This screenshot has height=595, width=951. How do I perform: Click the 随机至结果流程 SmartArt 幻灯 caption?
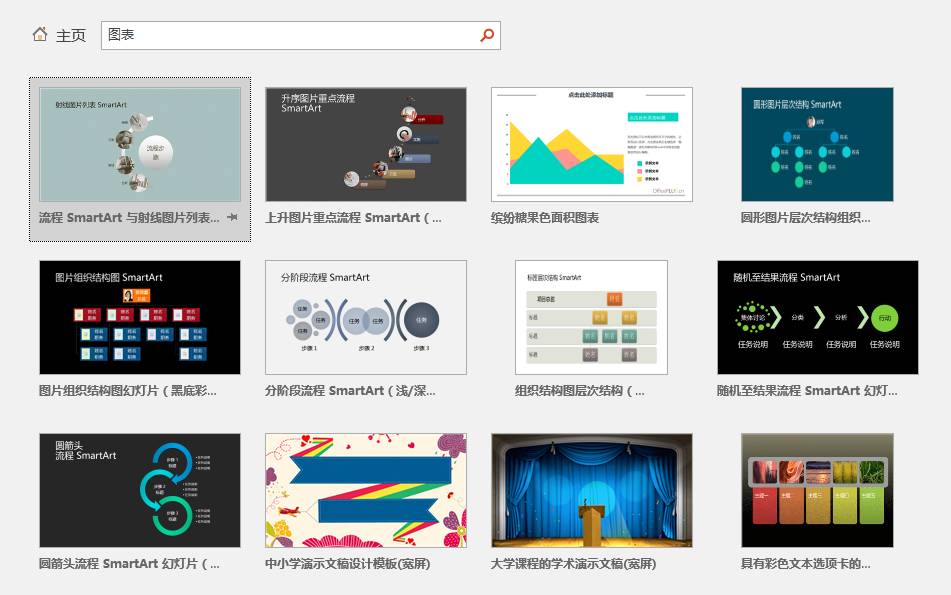(807, 391)
